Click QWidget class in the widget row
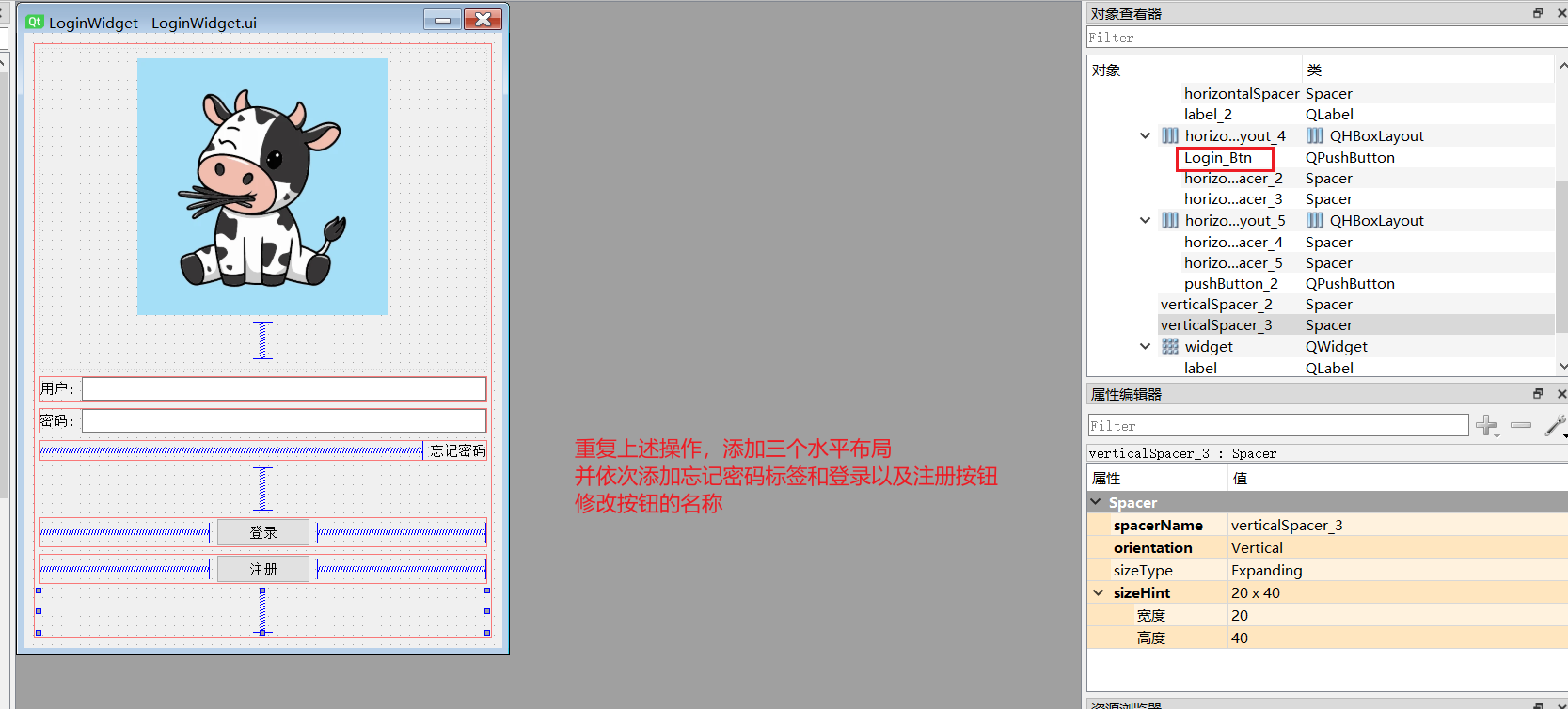This screenshot has height=709, width=1568. [x=1337, y=347]
